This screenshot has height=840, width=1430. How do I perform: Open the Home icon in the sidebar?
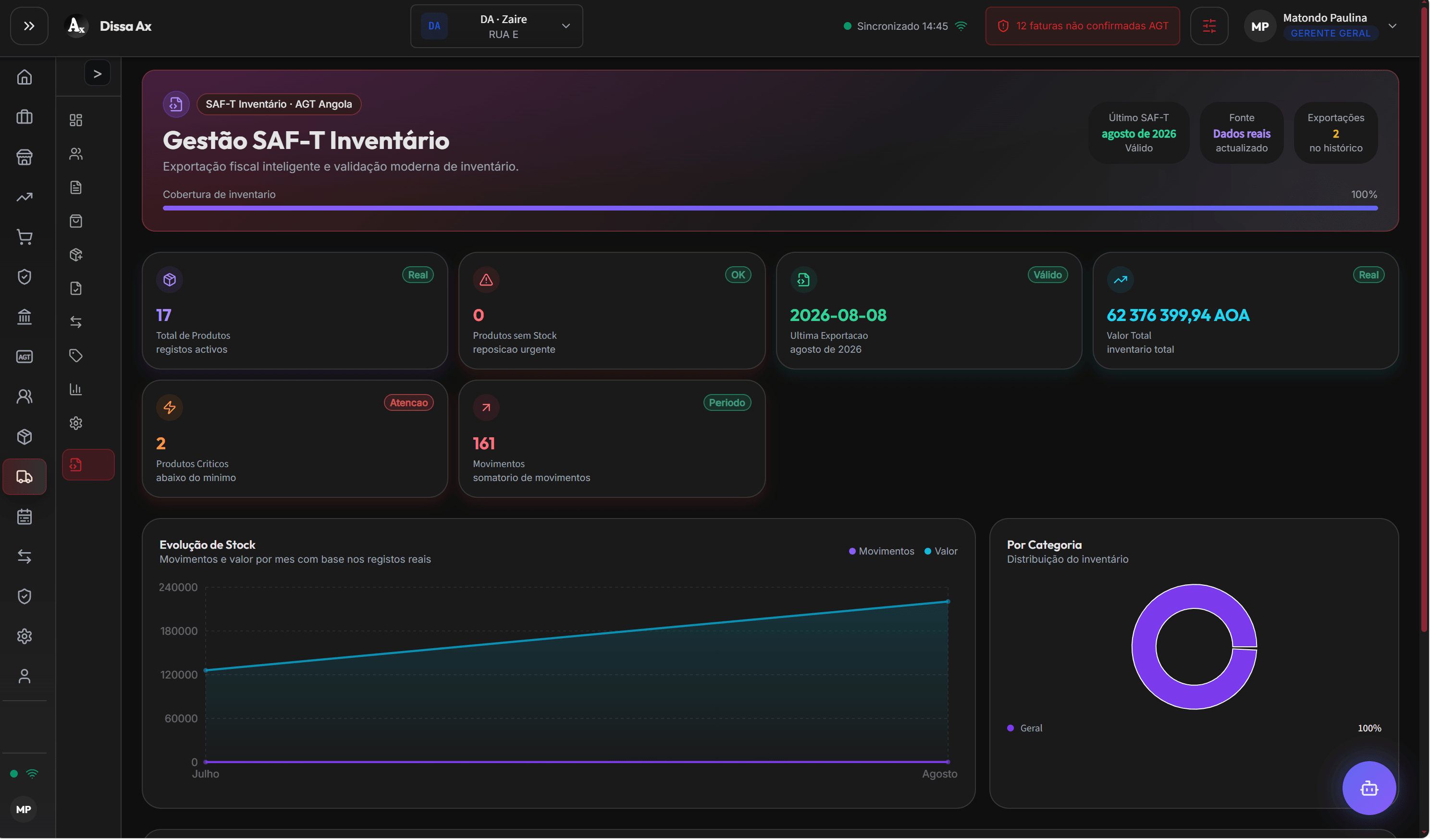25,76
